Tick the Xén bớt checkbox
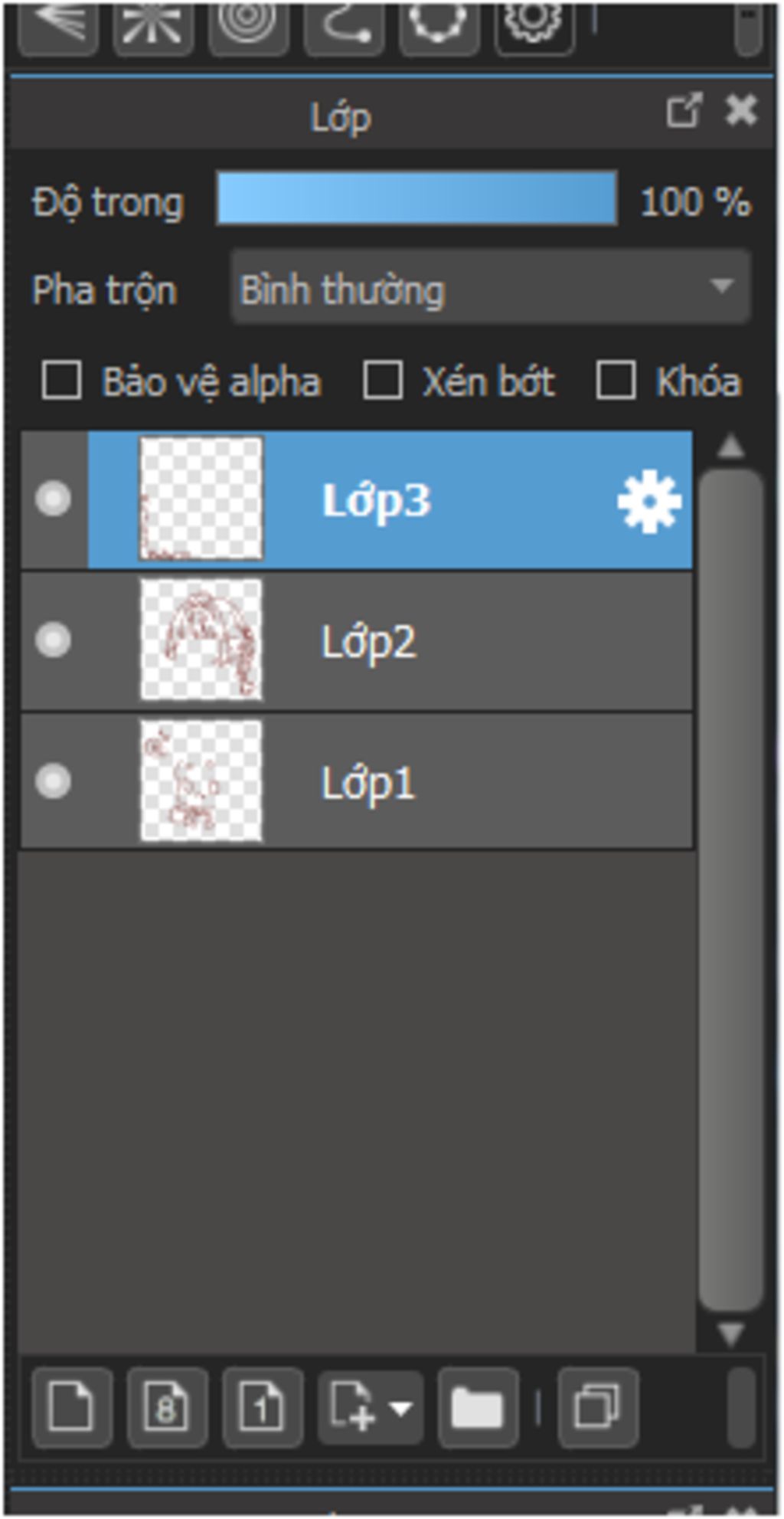Screen dimensions: 784x1519 point(382,381)
